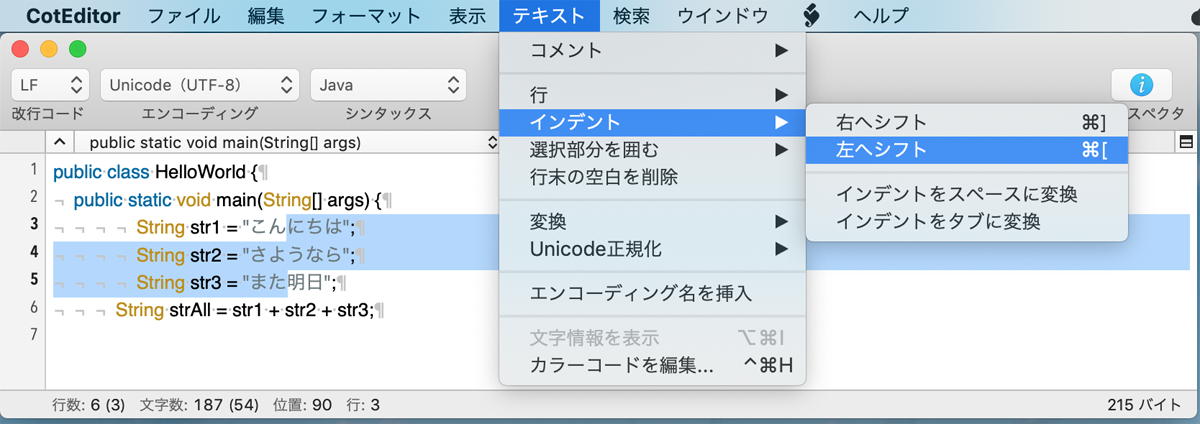Zoom the window with the green button
The width and height of the screenshot is (1200, 424).
(x=77, y=48)
